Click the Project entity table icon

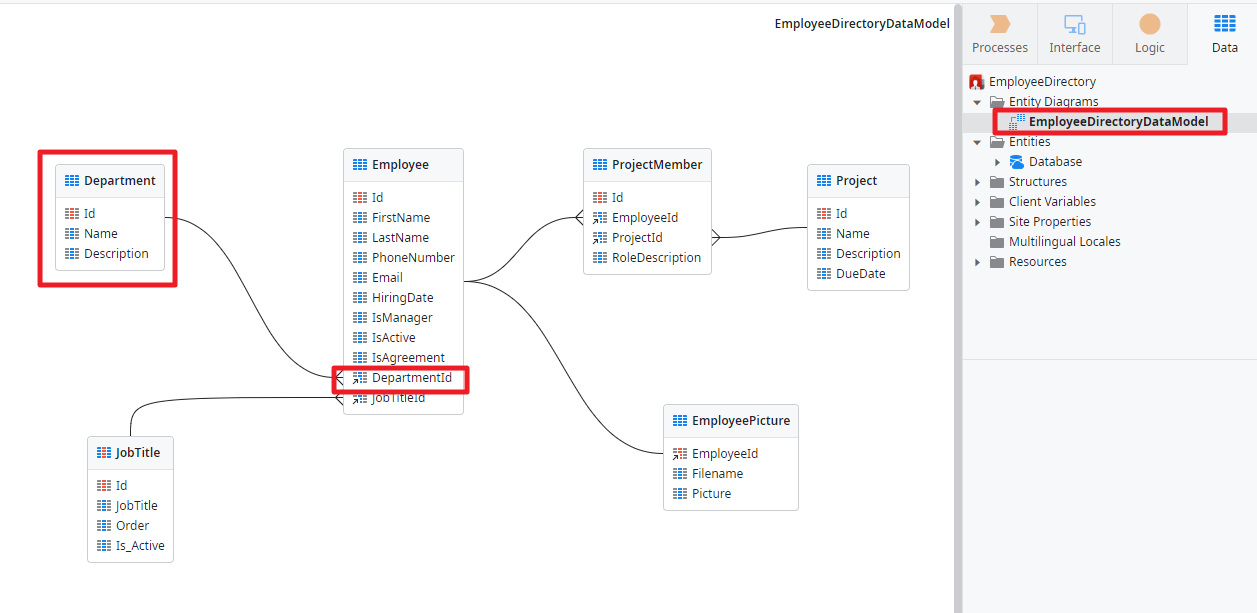[824, 181]
